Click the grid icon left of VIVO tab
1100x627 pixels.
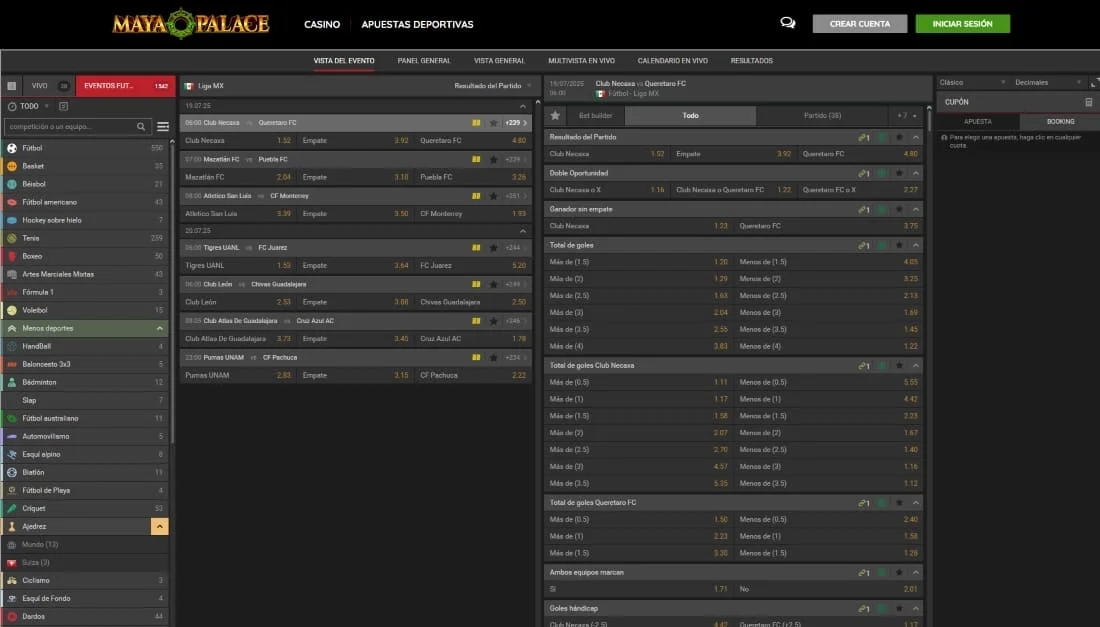[12, 86]
